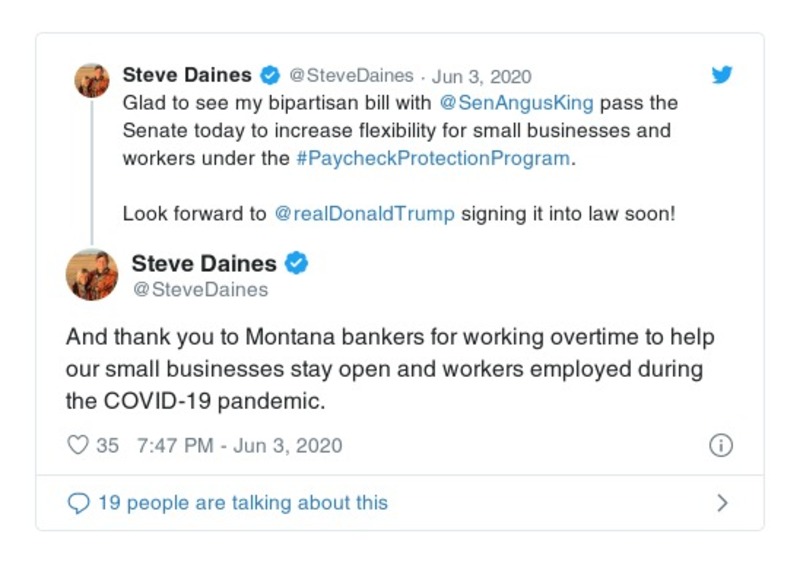Click the Steve Daines name in the quoted tweet
The height and width of the screenshot is (562, 800).
187,75
